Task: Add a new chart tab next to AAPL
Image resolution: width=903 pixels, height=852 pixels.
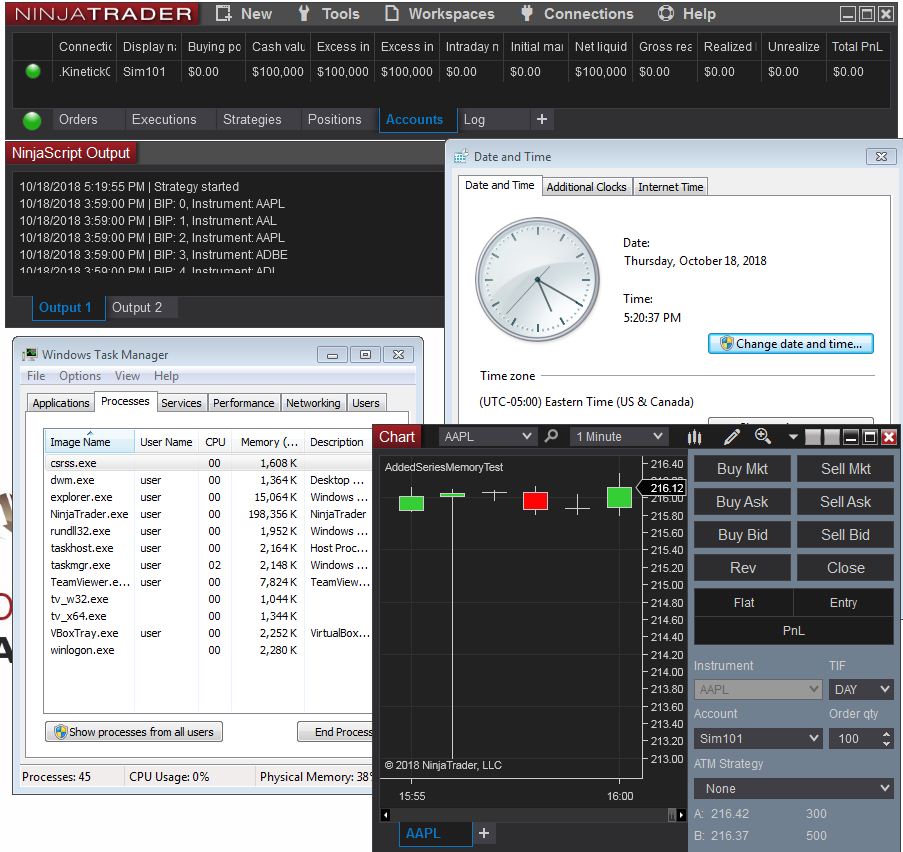Action: point(484,833)
